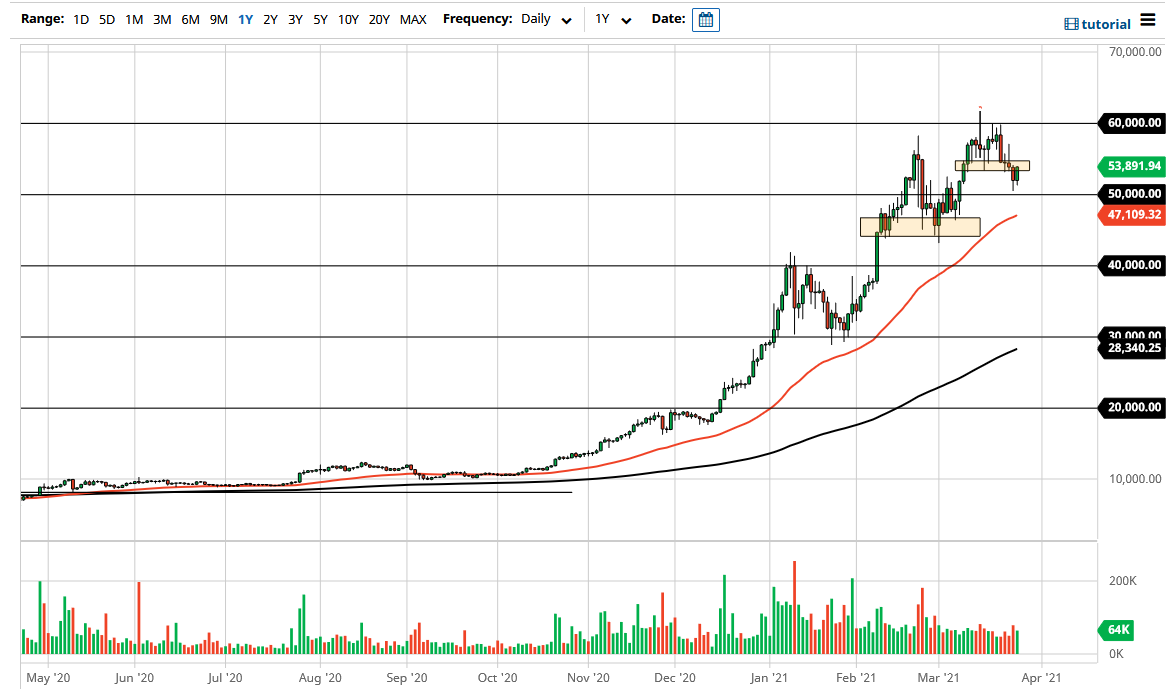Select the 1M range option
1170x692 pixels.
[x=132, y=19]
